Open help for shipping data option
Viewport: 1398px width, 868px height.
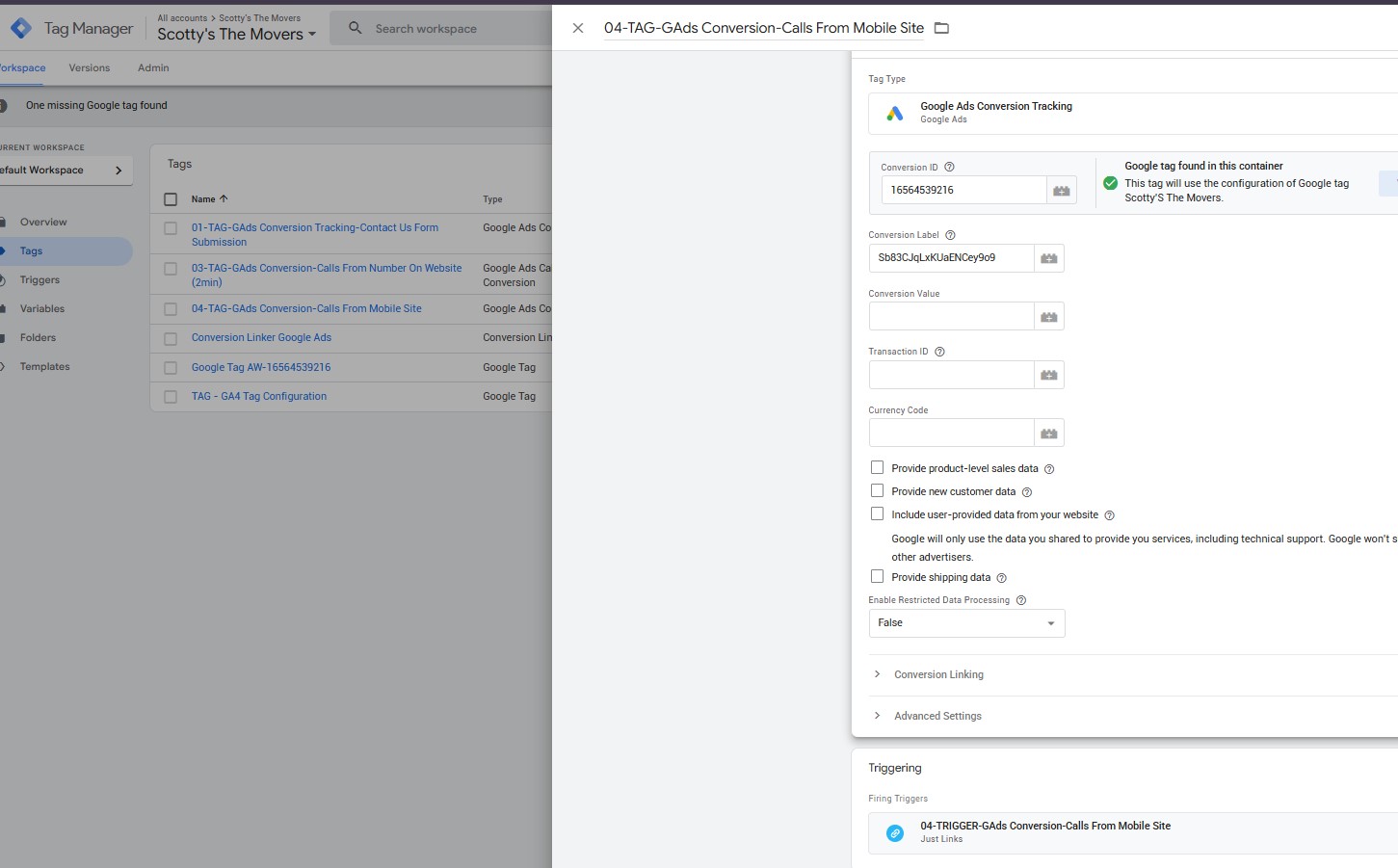point(1001,578)
